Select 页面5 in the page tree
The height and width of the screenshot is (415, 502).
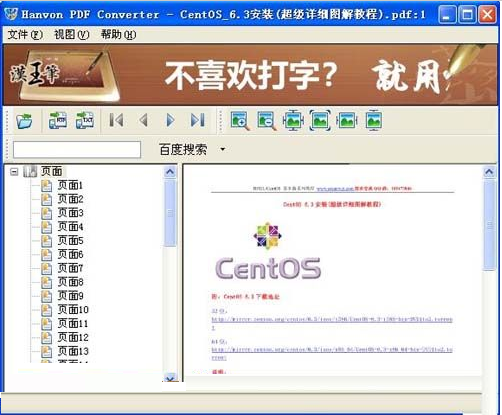(x=70, y=240)
